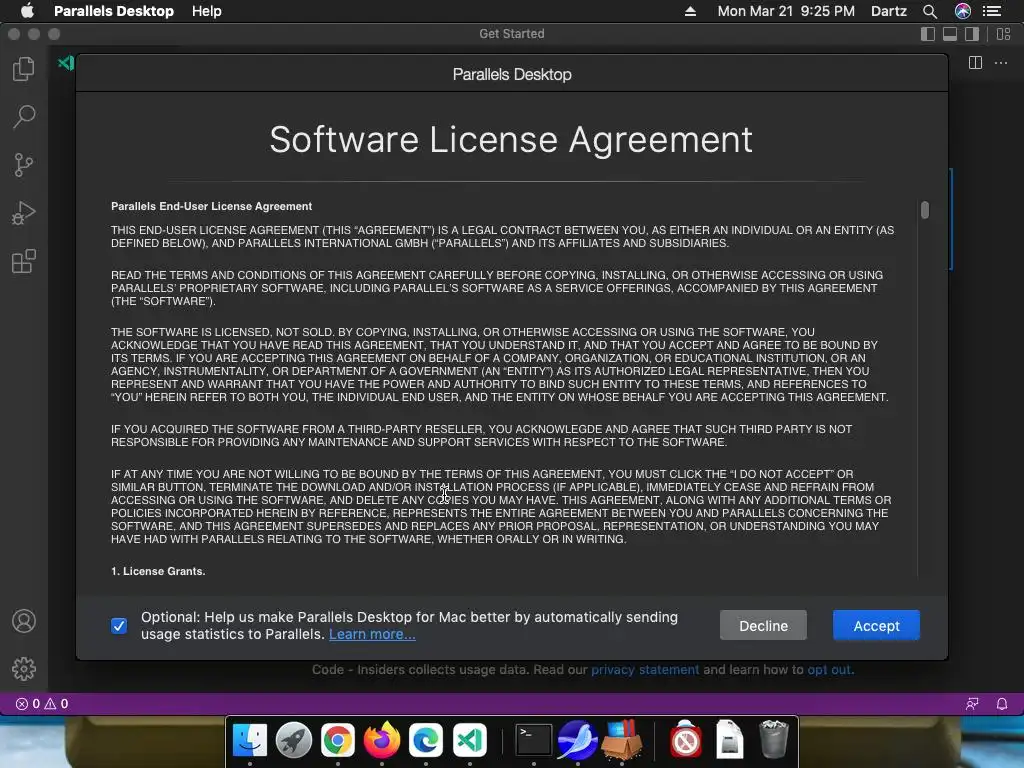Open Spotlight search in menu bar
Image resolution: width=1024 pixels, height=768 pixels.
pyautogui.click(x=930, y=11)
